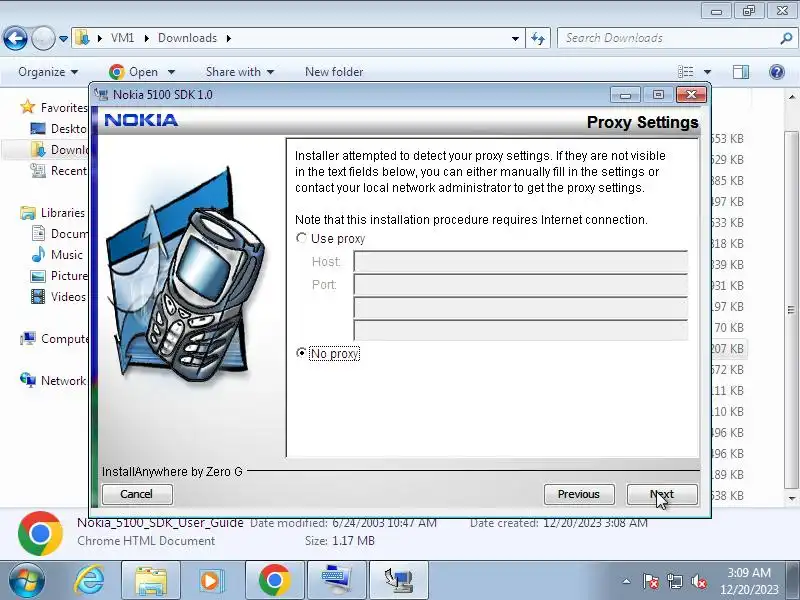Click the Nokia 5100 SDK title bar icon
800x600 pixels.
[x=102, y=94]
